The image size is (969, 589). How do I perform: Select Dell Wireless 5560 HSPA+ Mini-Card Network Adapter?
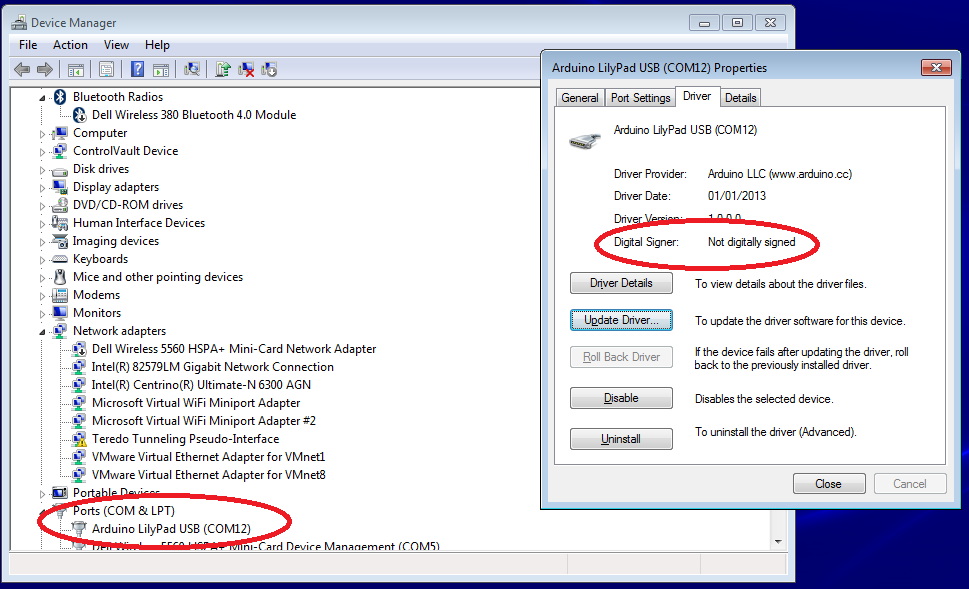tap(234, 349)
